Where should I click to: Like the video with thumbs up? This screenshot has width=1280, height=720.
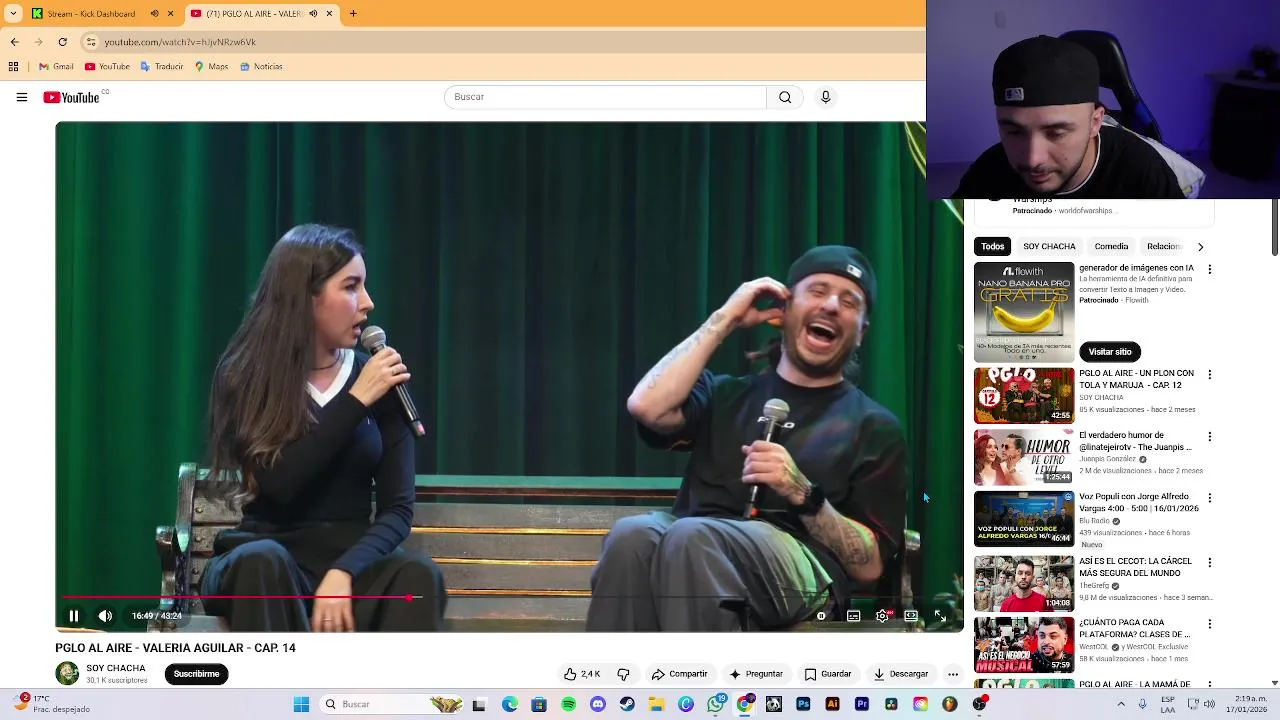(582, 674)
